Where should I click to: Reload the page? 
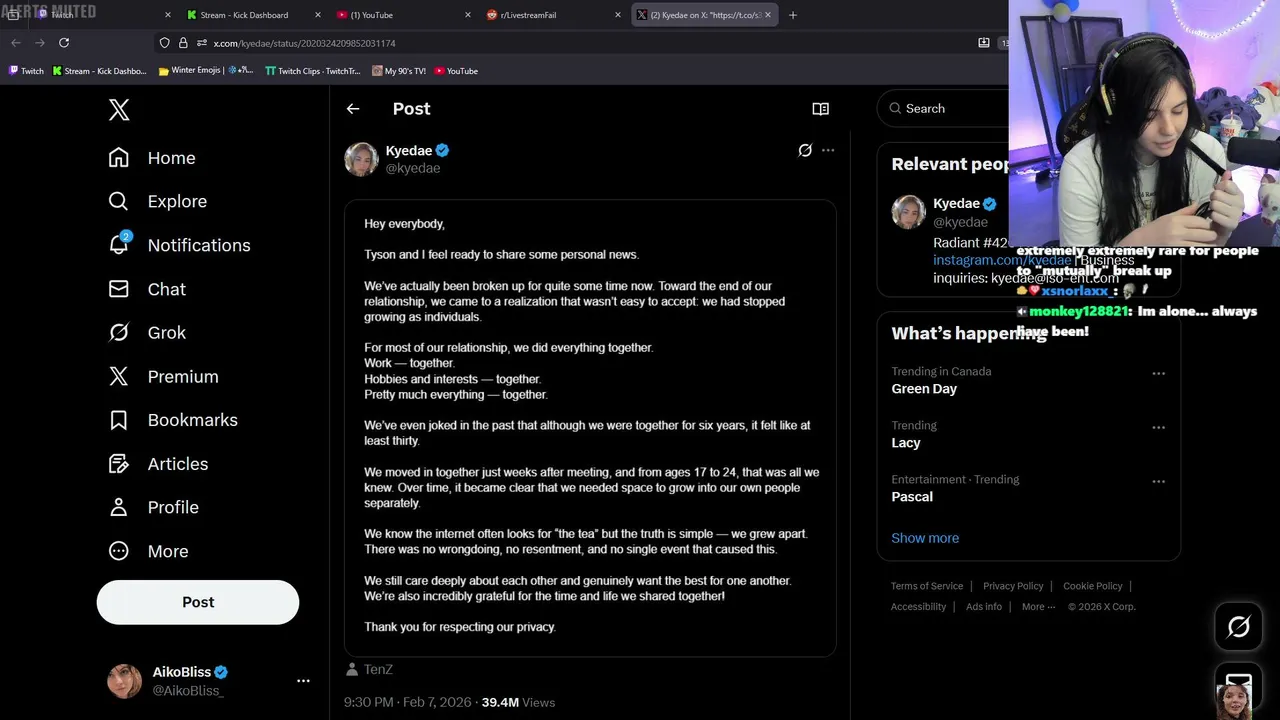(x=64, y=43)
